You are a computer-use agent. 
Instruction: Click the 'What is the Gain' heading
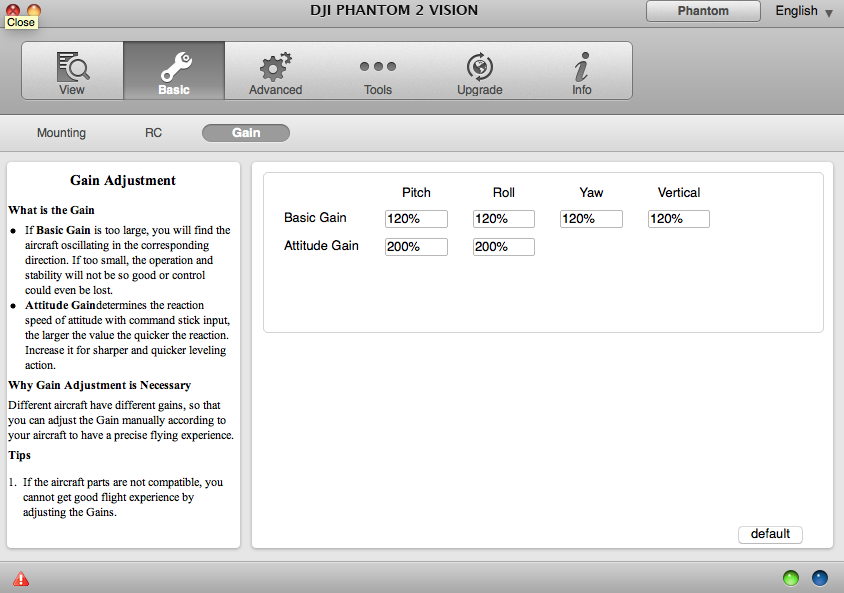[x=52, y=210]
